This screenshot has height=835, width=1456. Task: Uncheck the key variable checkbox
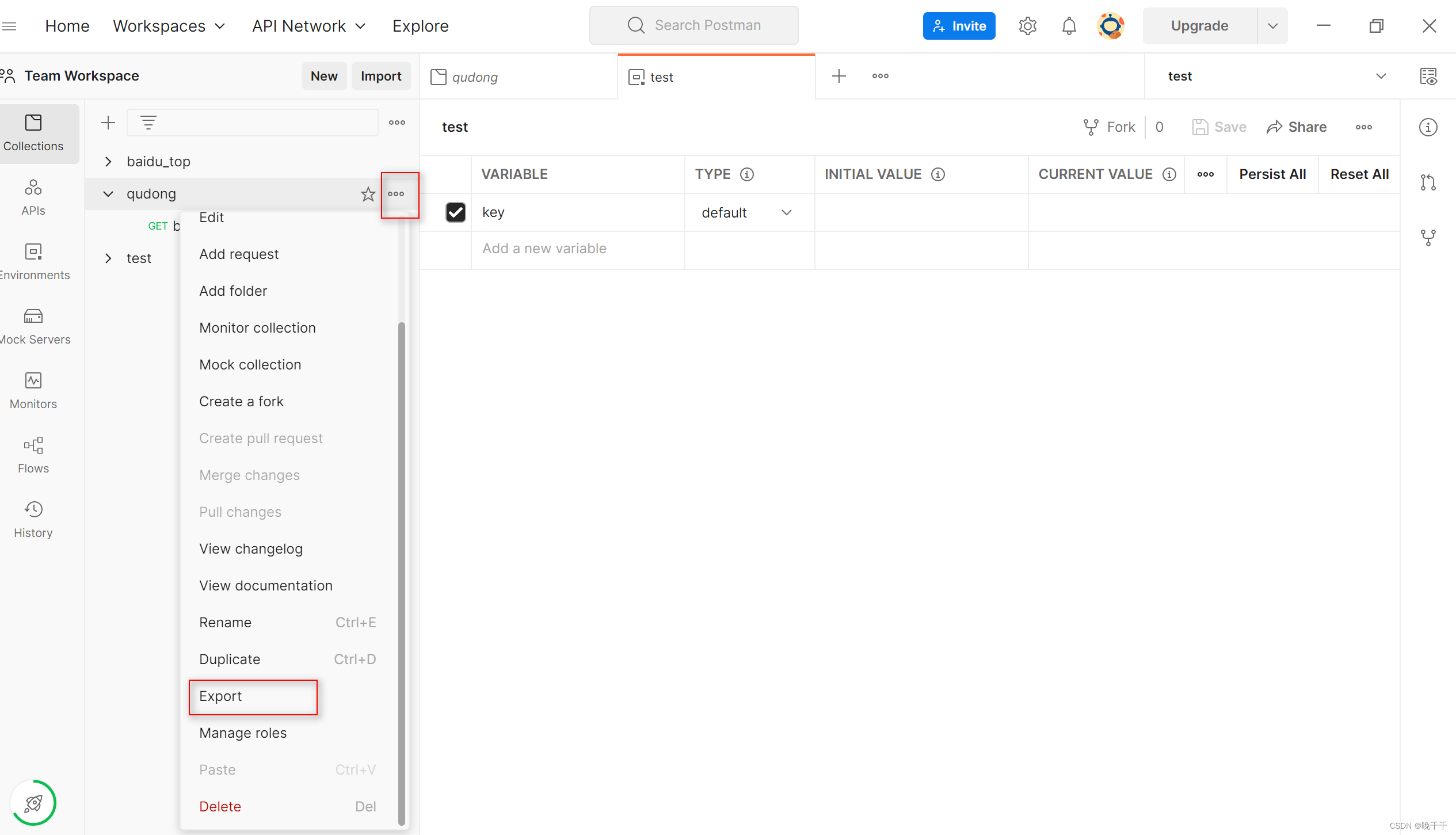click(456, 212)
